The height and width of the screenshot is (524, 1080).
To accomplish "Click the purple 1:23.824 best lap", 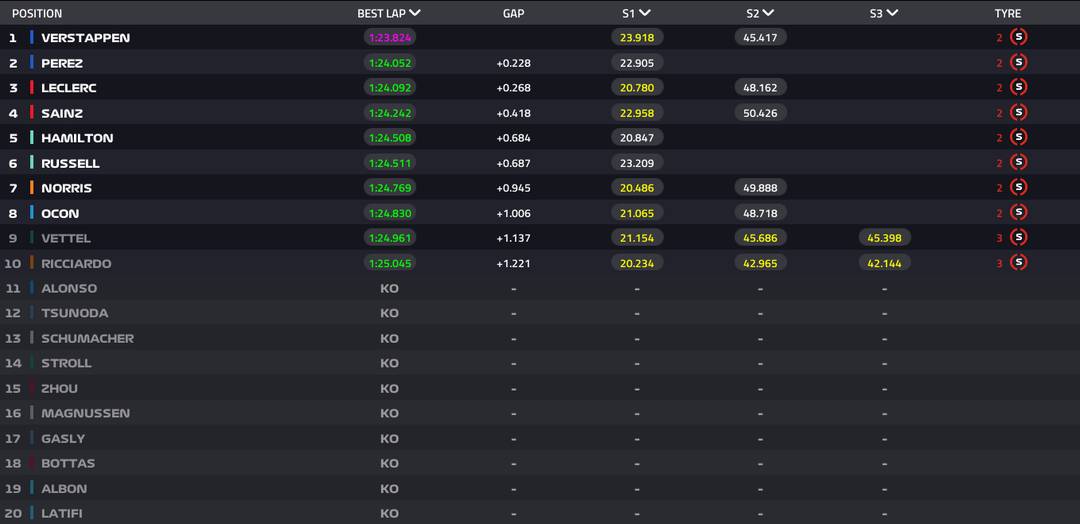I will [390, 38].
